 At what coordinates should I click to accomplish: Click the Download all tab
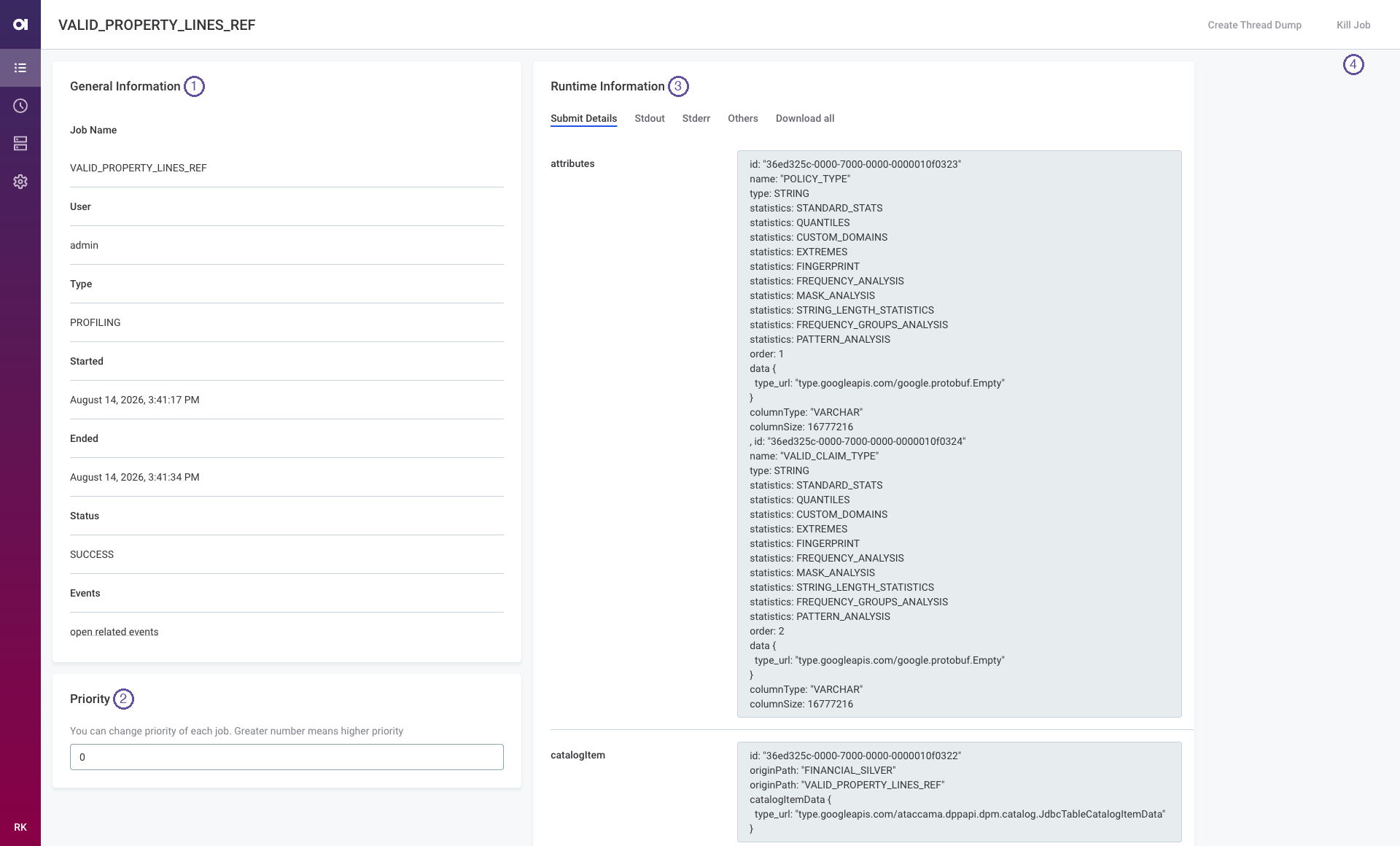click(x=805, y=118)
